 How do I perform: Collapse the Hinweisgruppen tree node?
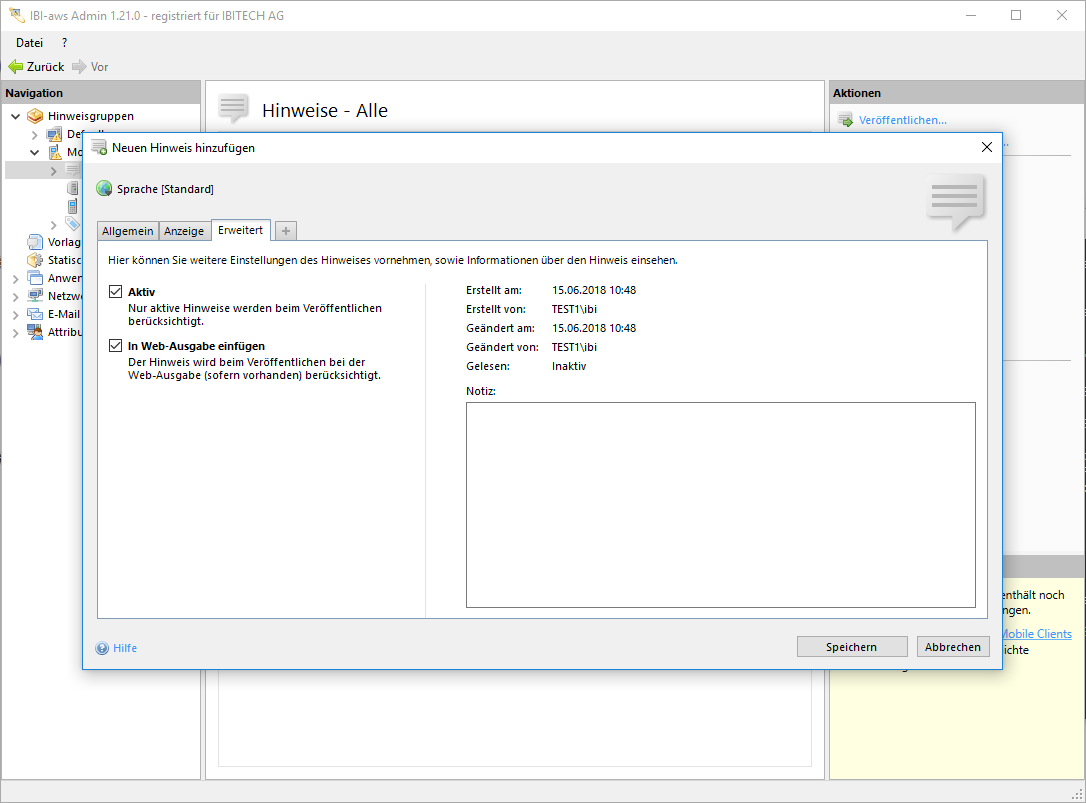(15, 117)
